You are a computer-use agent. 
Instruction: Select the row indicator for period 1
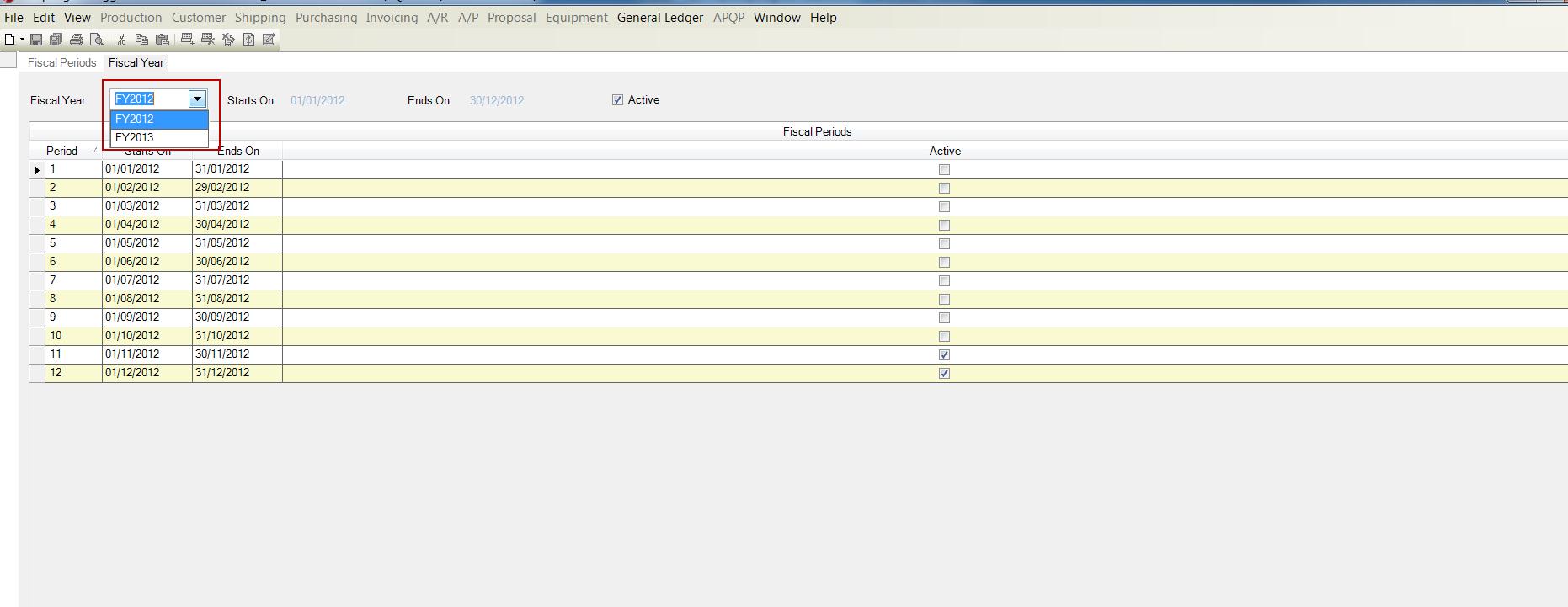click(x=37, y=170)
